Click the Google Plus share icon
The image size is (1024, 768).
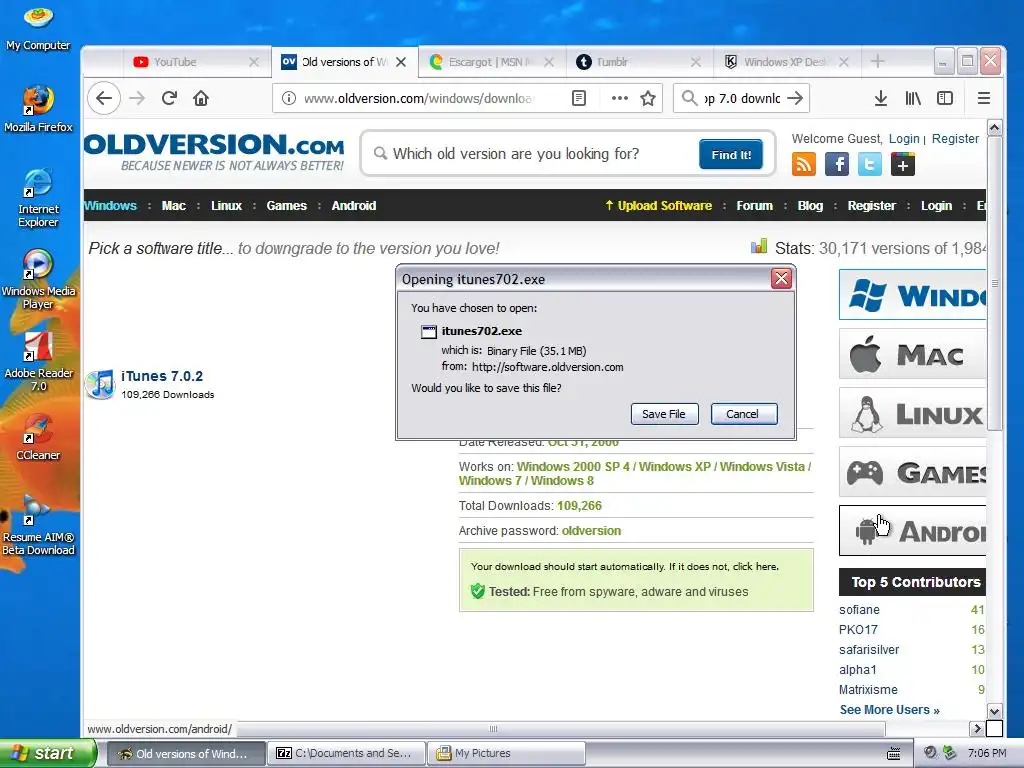[903, 164]
